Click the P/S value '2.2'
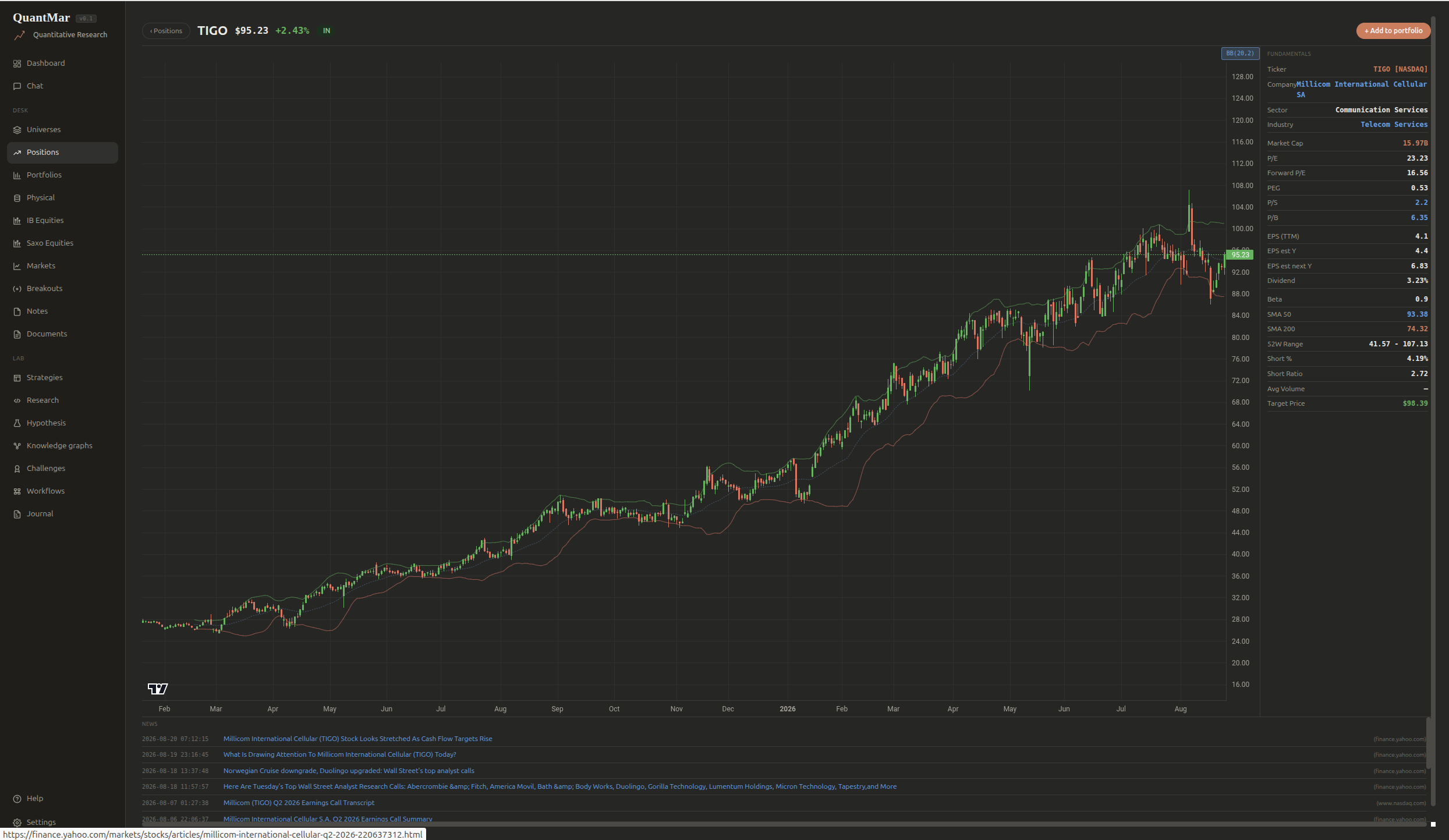 click(x=1421, y=203)
